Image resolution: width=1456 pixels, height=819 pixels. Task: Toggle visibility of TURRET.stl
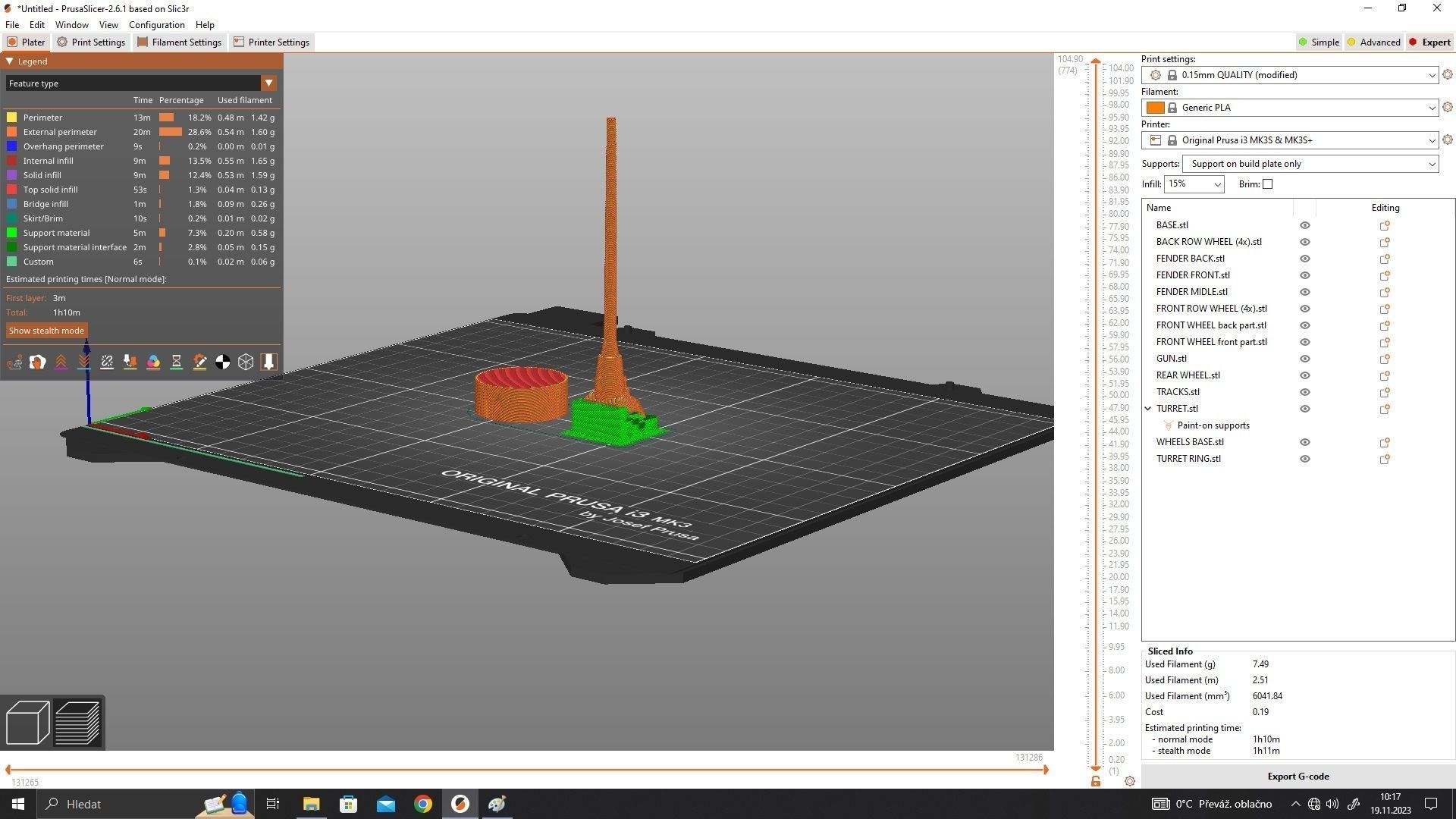pos(1305,409)
